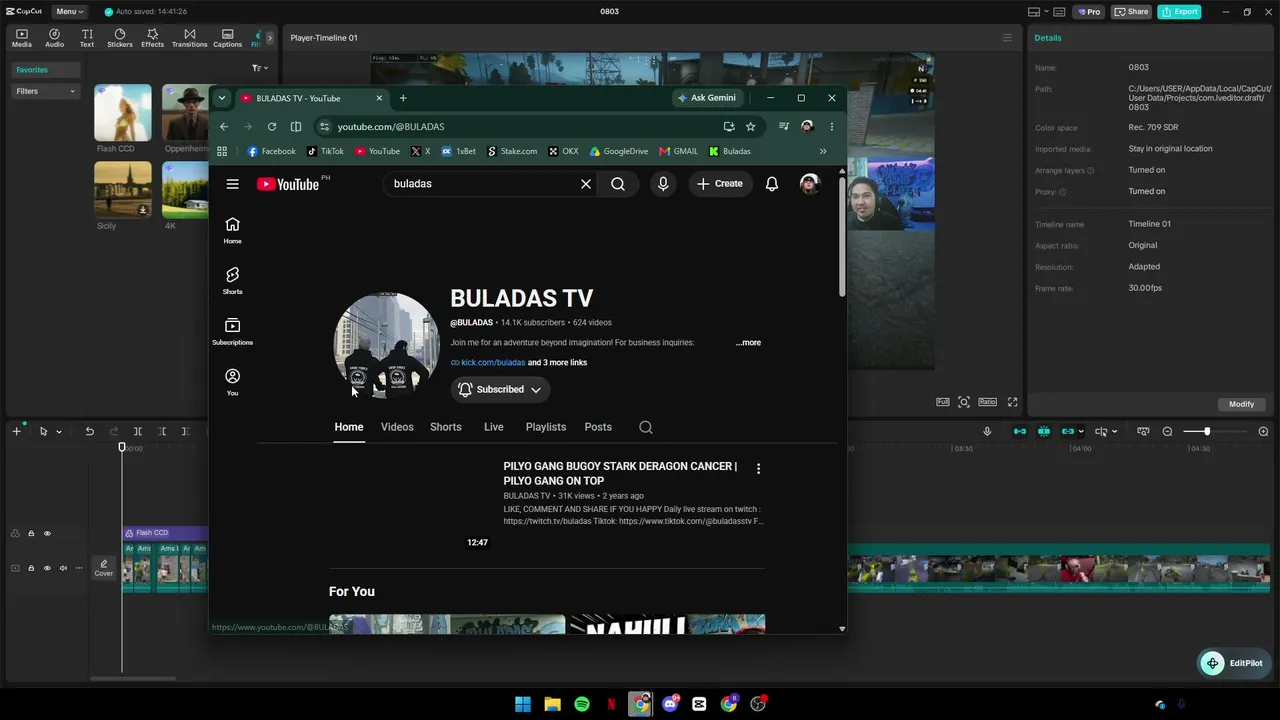The height and width of the screenshot is (720, 1280).
Task: Open Subscriptions in YouTube sidebar
Action: (x=232, y=331)
